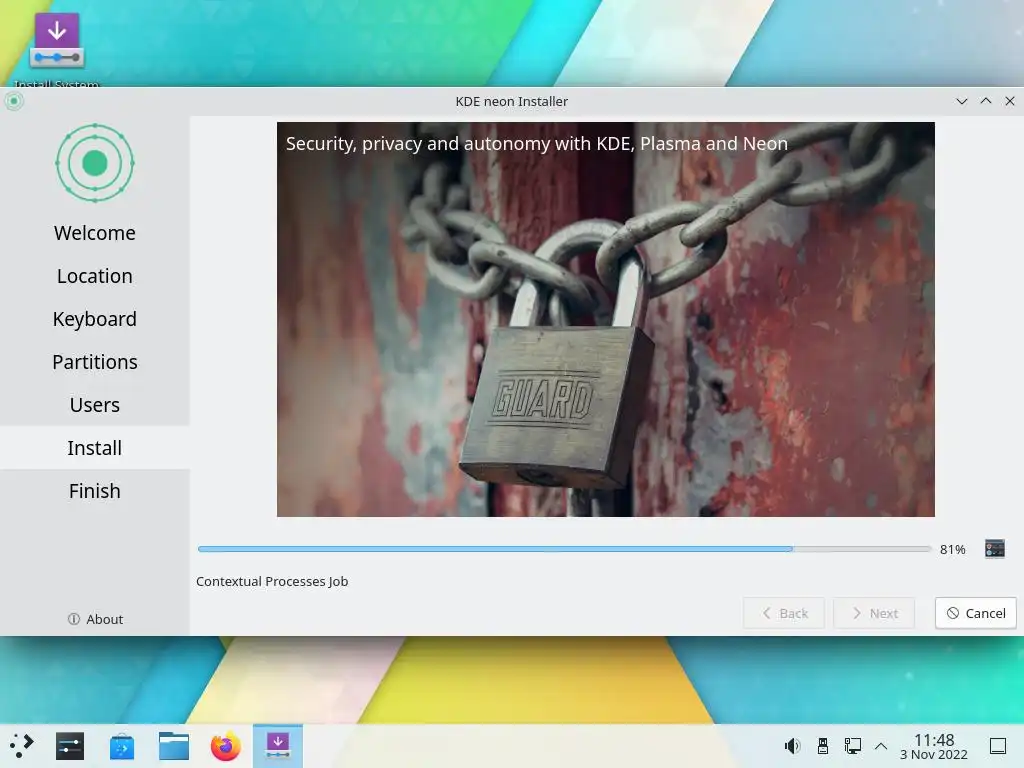
Task: Click the padlock slideshow image
Action: (x=605, y=319)
